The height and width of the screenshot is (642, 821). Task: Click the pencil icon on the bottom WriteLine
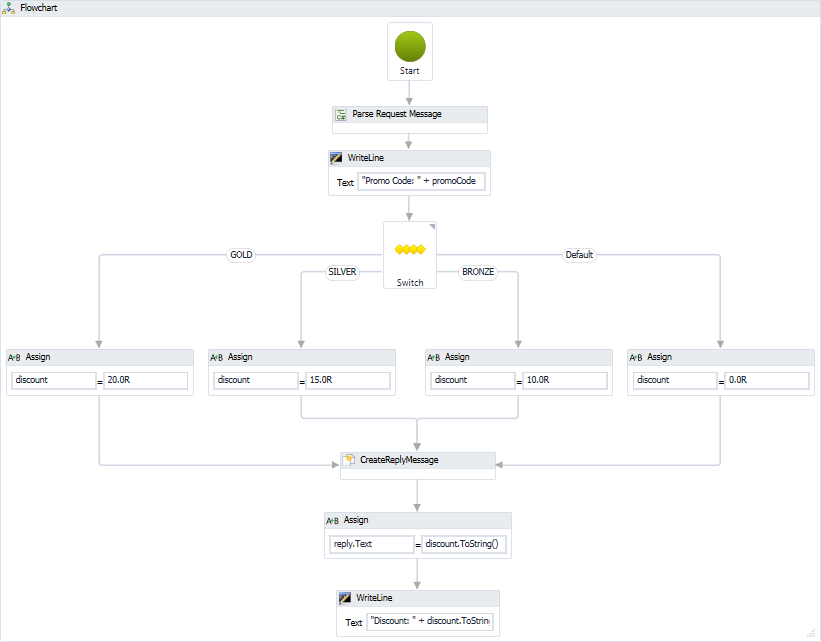pyautogui.click(x=344, y=597)
